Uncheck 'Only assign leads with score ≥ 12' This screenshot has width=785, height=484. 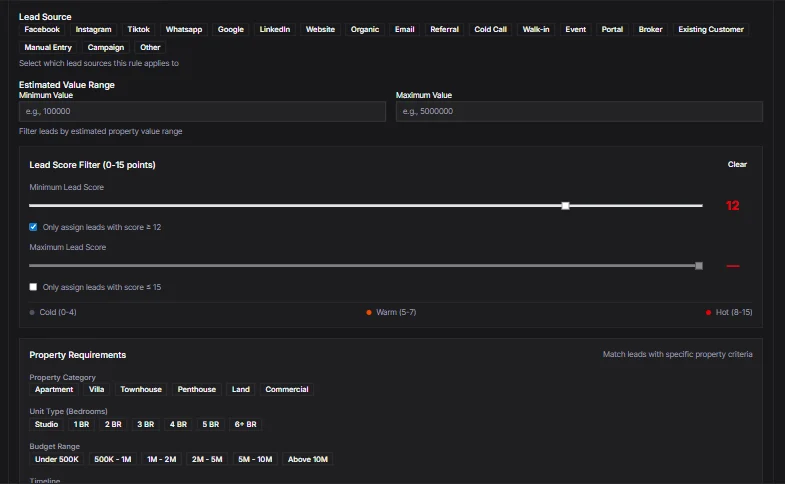click(34, 227)
